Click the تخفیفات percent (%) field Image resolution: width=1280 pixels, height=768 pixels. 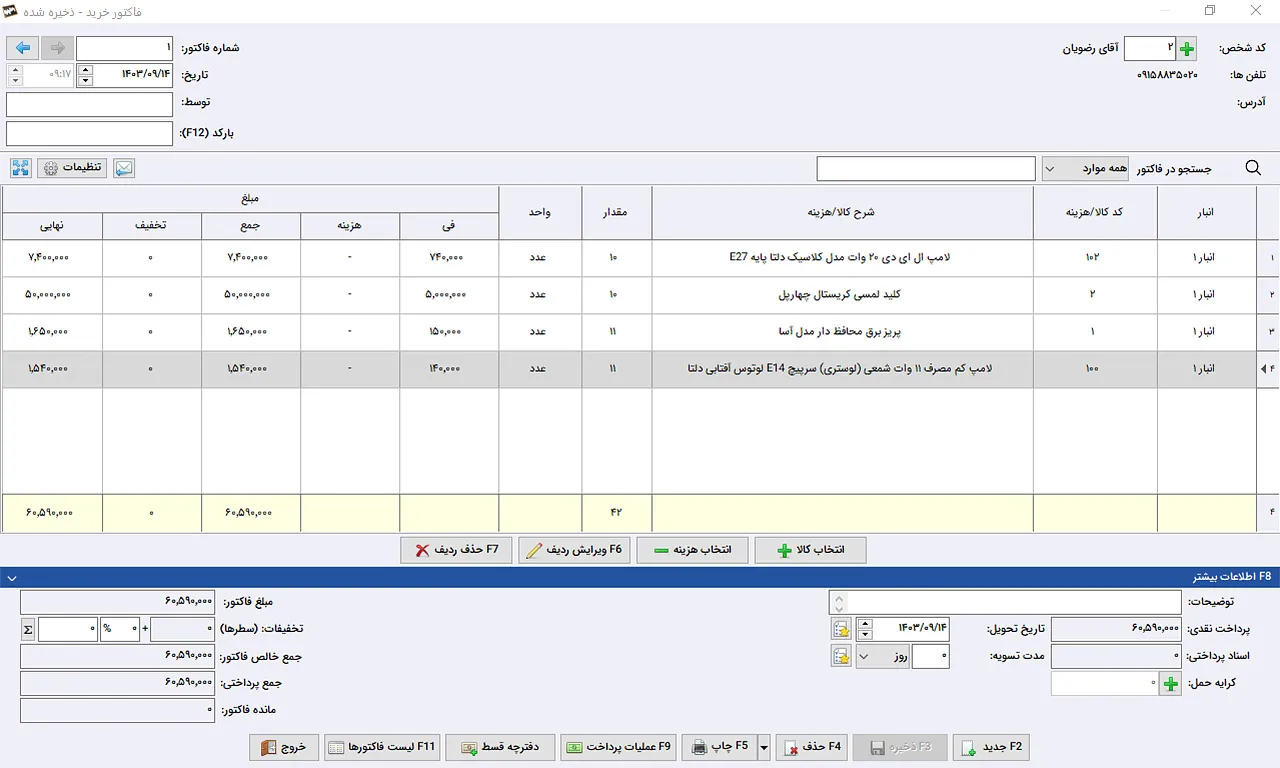pos(119,629)
